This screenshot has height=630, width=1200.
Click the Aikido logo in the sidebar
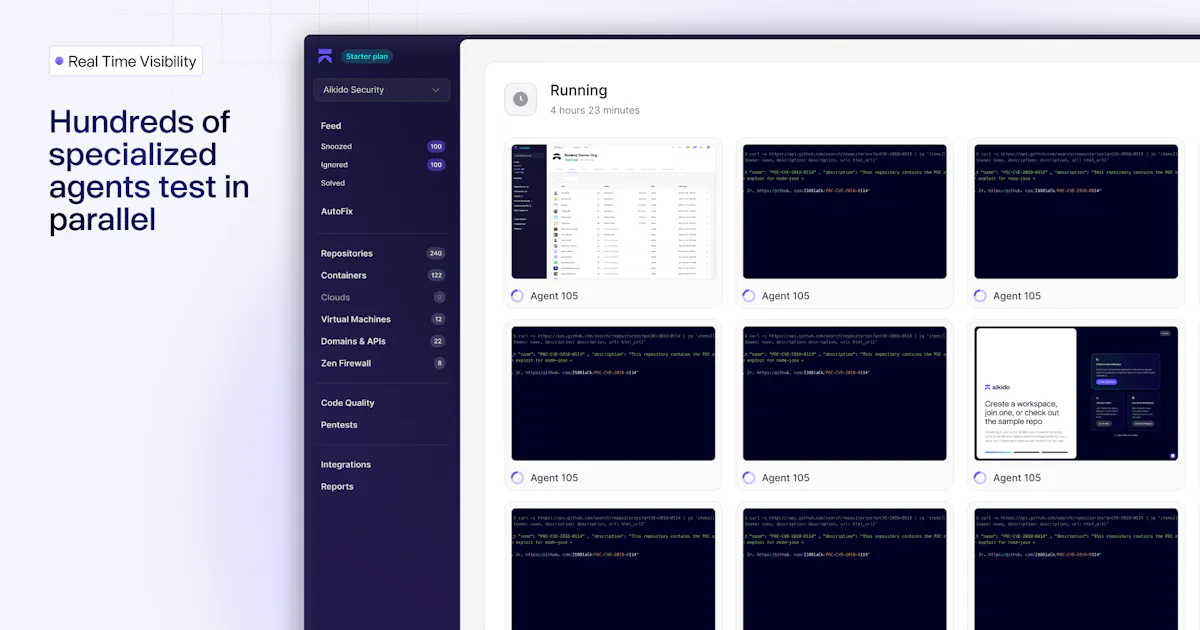325,56
